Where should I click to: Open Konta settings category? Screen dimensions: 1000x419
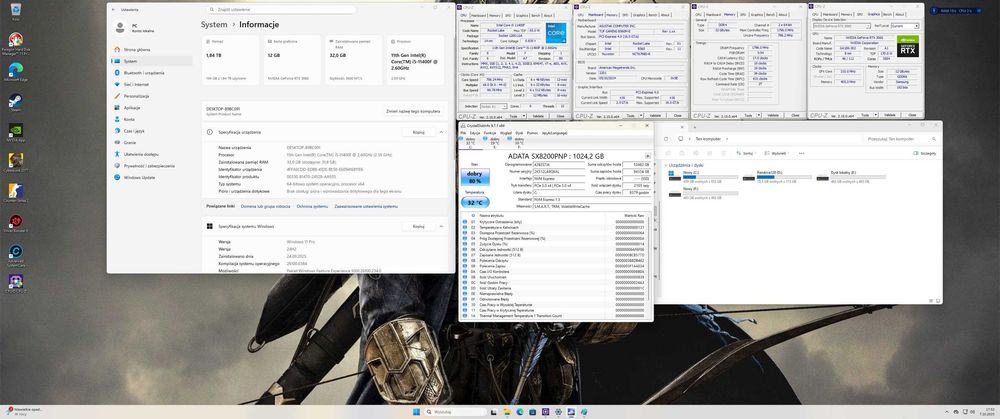152,119
